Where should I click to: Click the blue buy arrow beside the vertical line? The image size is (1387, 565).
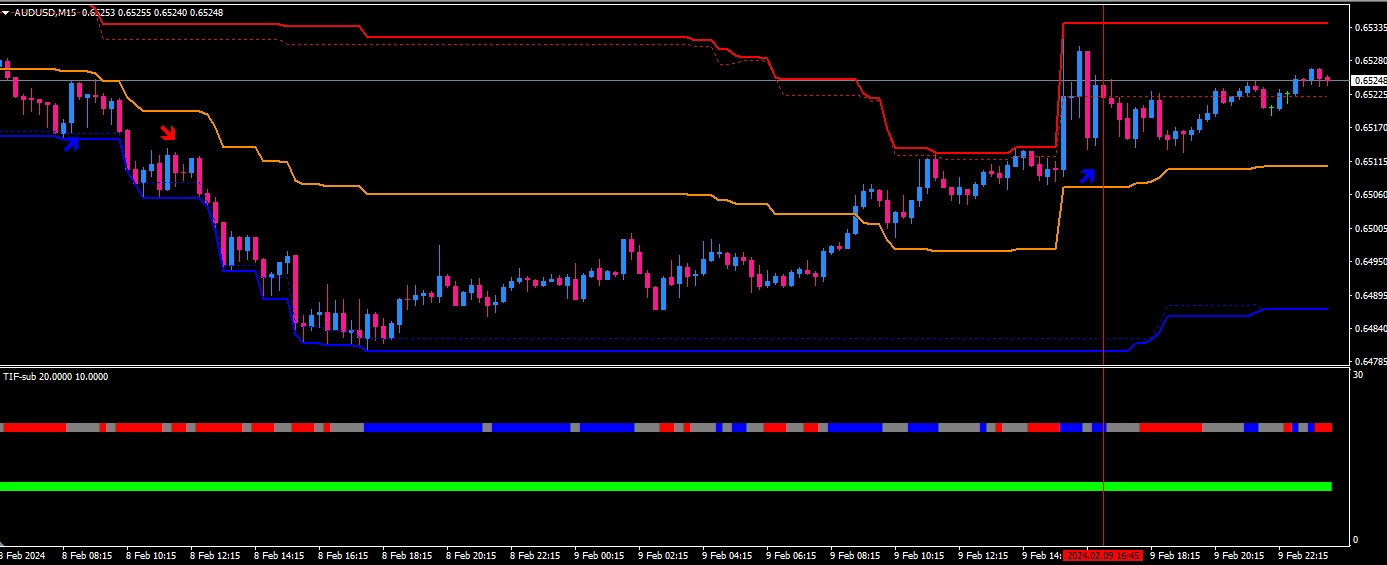(1087, 176)
